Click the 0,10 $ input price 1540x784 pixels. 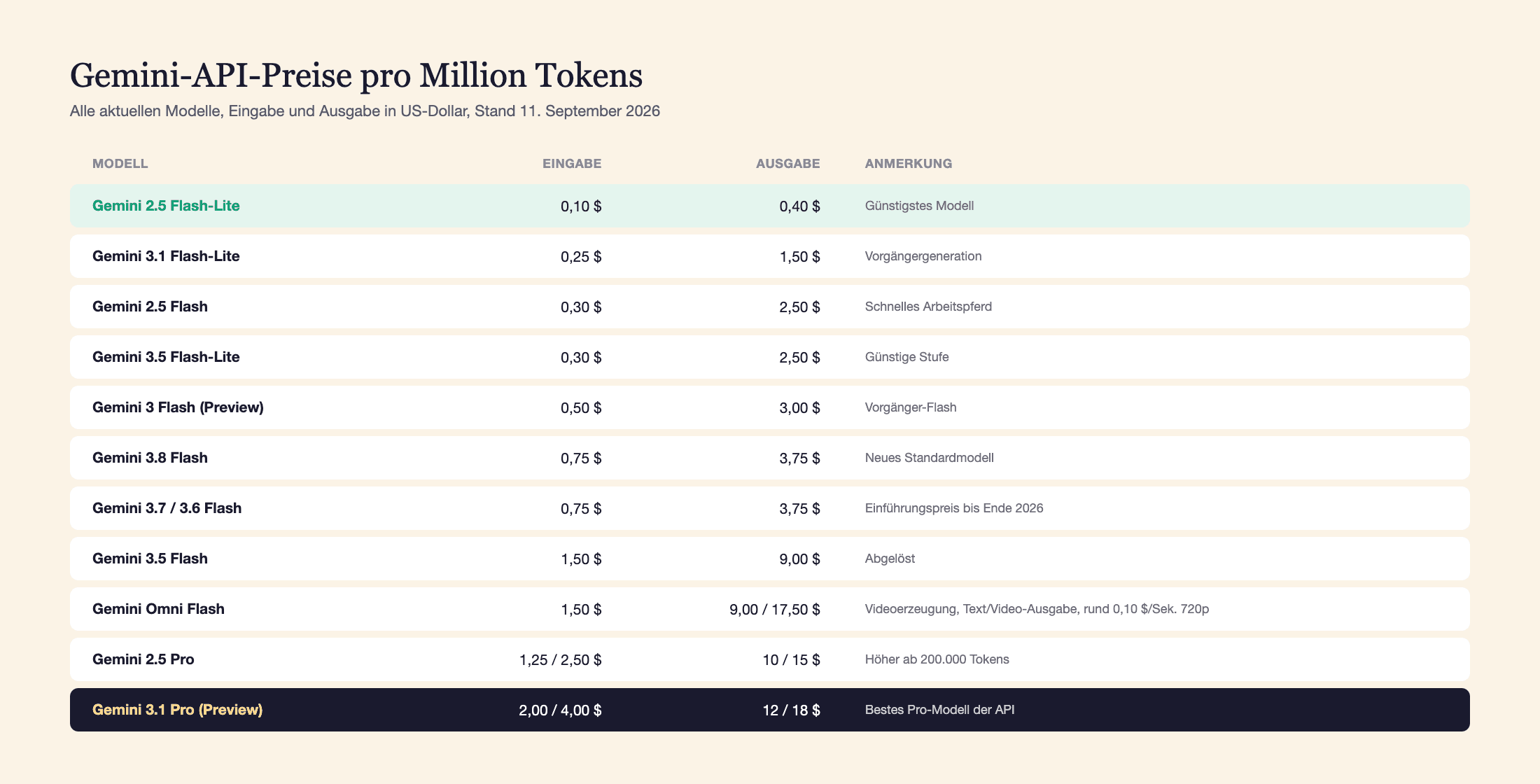click(x=581, y=206)
